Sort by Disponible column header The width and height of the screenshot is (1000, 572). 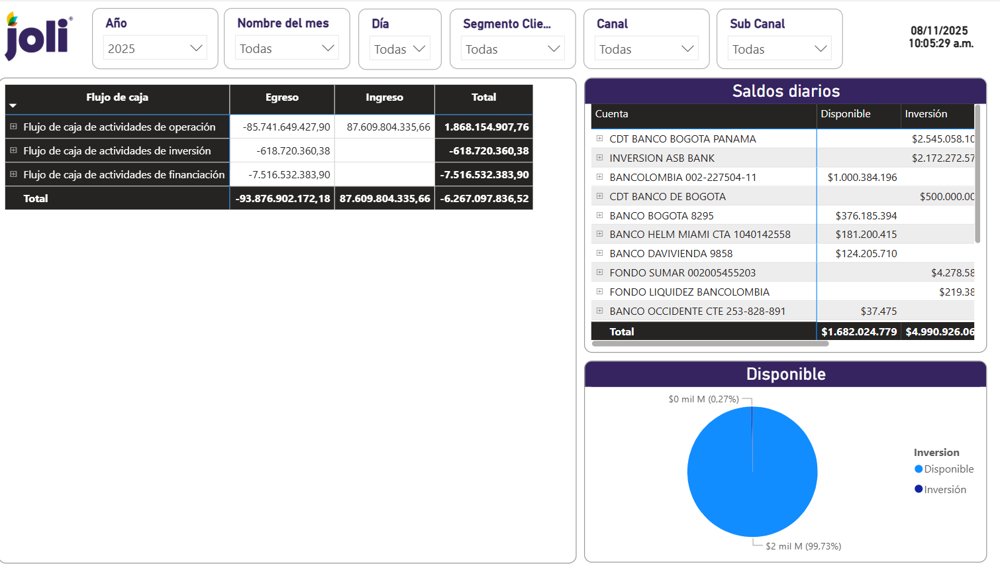(x=846, y=114)
